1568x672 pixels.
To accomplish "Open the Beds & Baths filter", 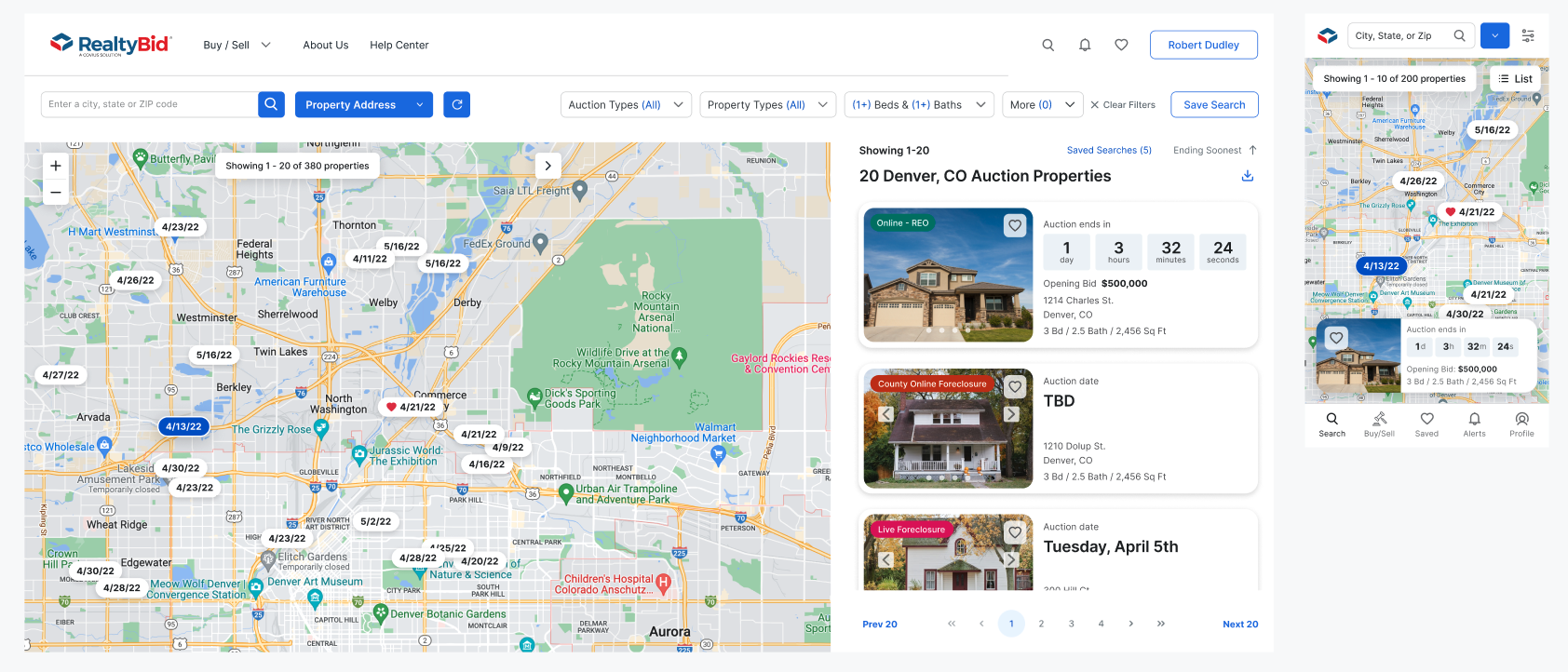I will [x=919, y=104].
